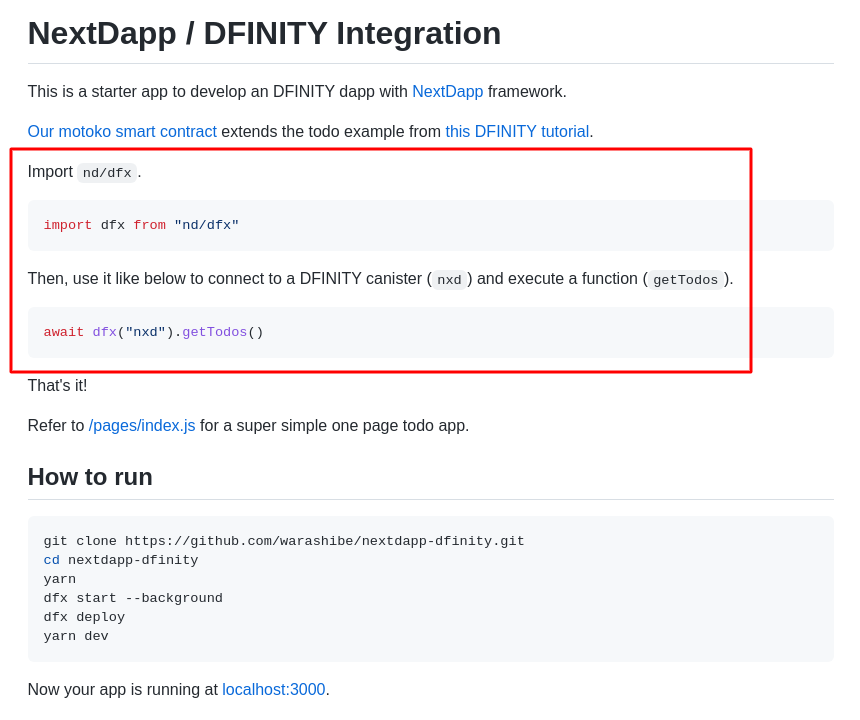The height and width of the screenshot is (720, 860).
Task: Click the 'cd nextdapp-dfinity' line
Action: point(121,560)
